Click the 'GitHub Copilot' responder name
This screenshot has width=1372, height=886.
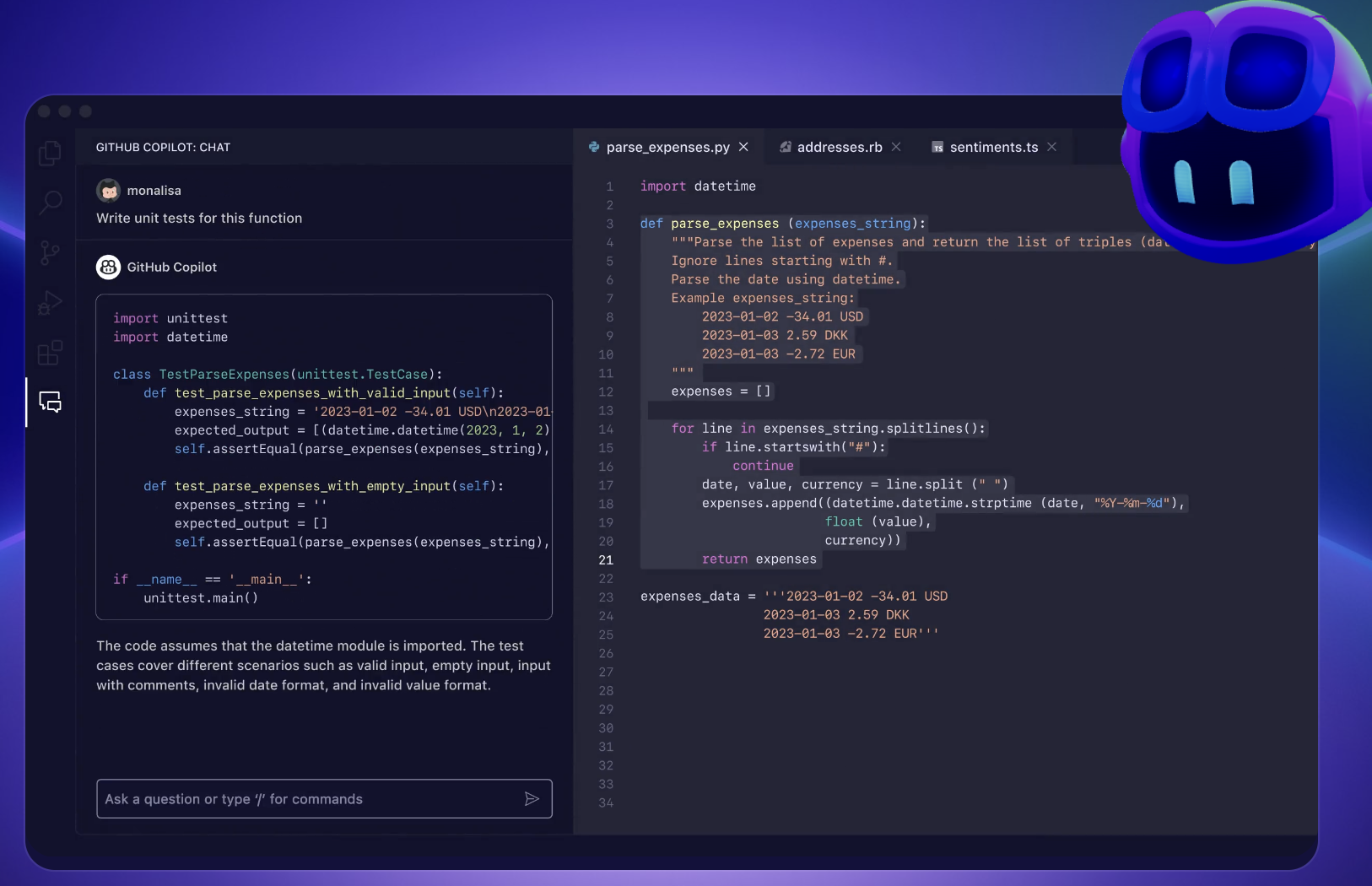(172, 267)
